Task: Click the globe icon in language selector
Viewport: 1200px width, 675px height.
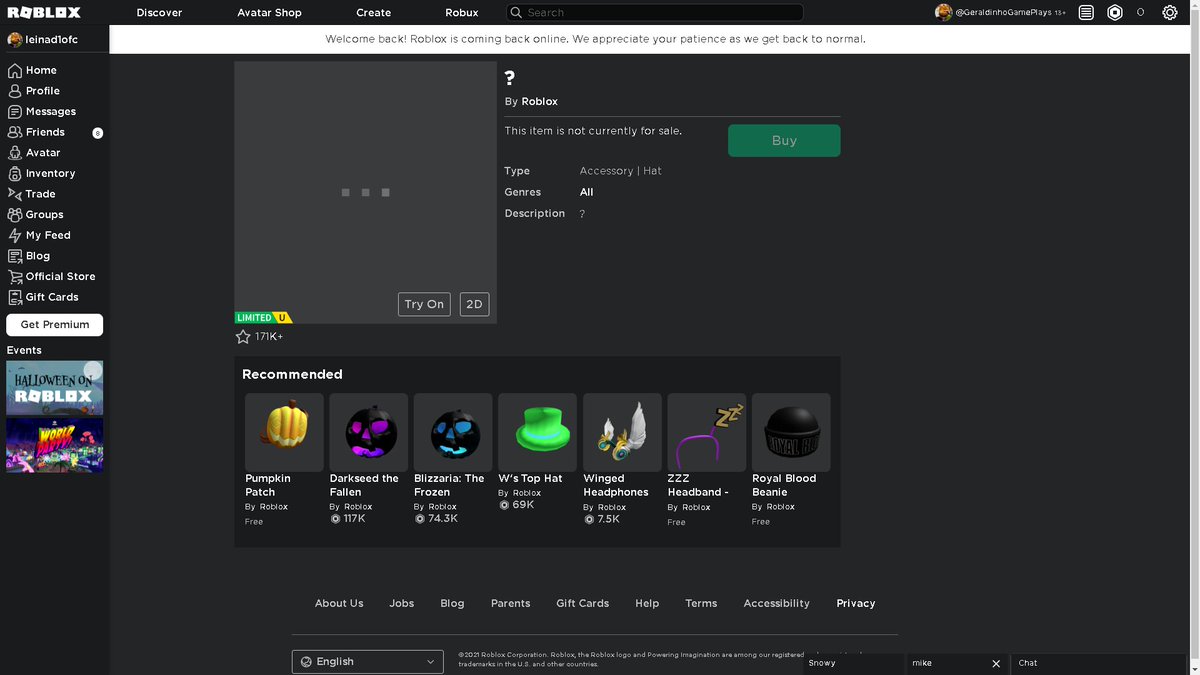Action: (x=306, y=662)
